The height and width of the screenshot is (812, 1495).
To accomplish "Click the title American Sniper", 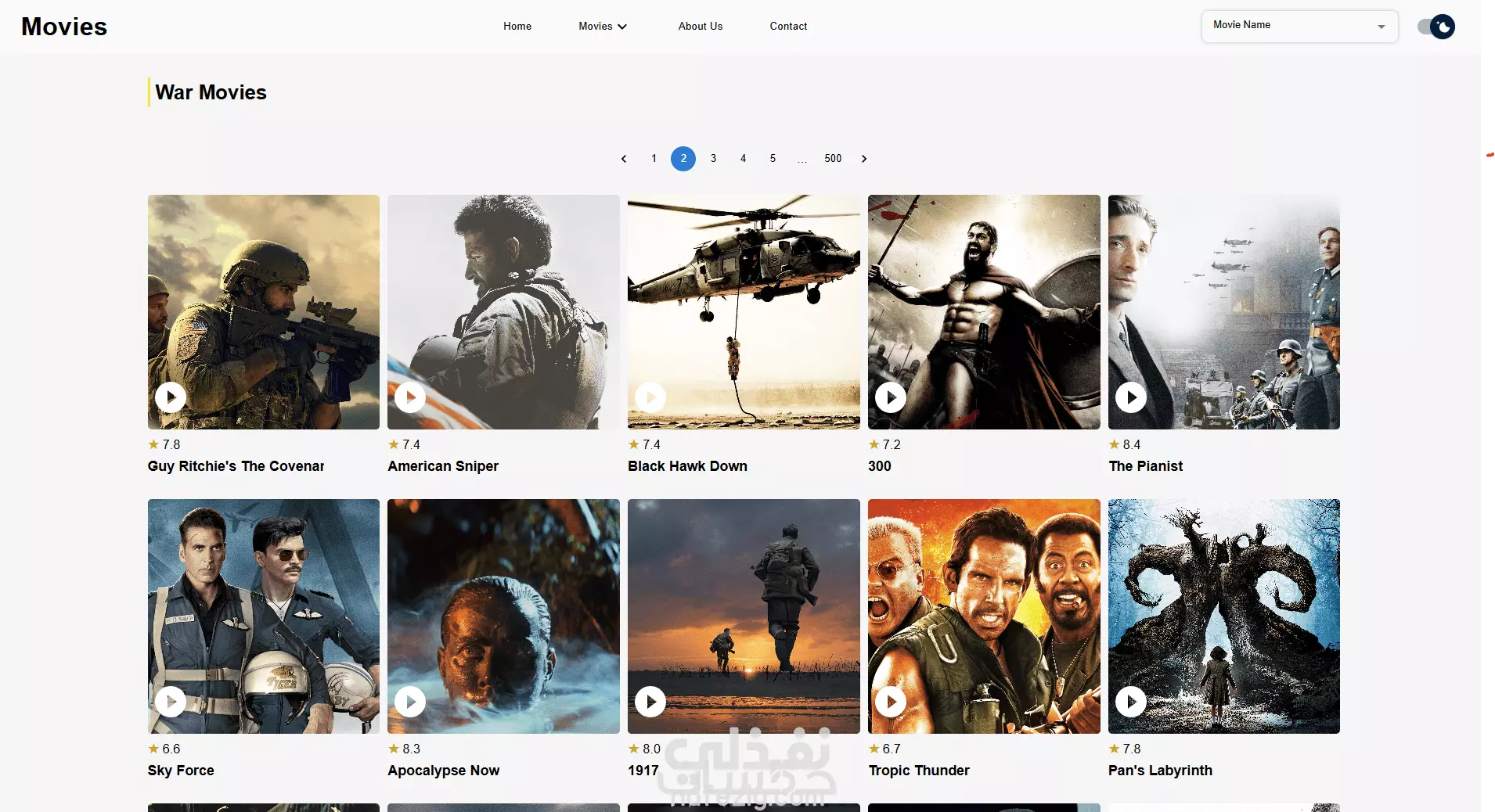I will pyautogui.click(x=443, y=466).
